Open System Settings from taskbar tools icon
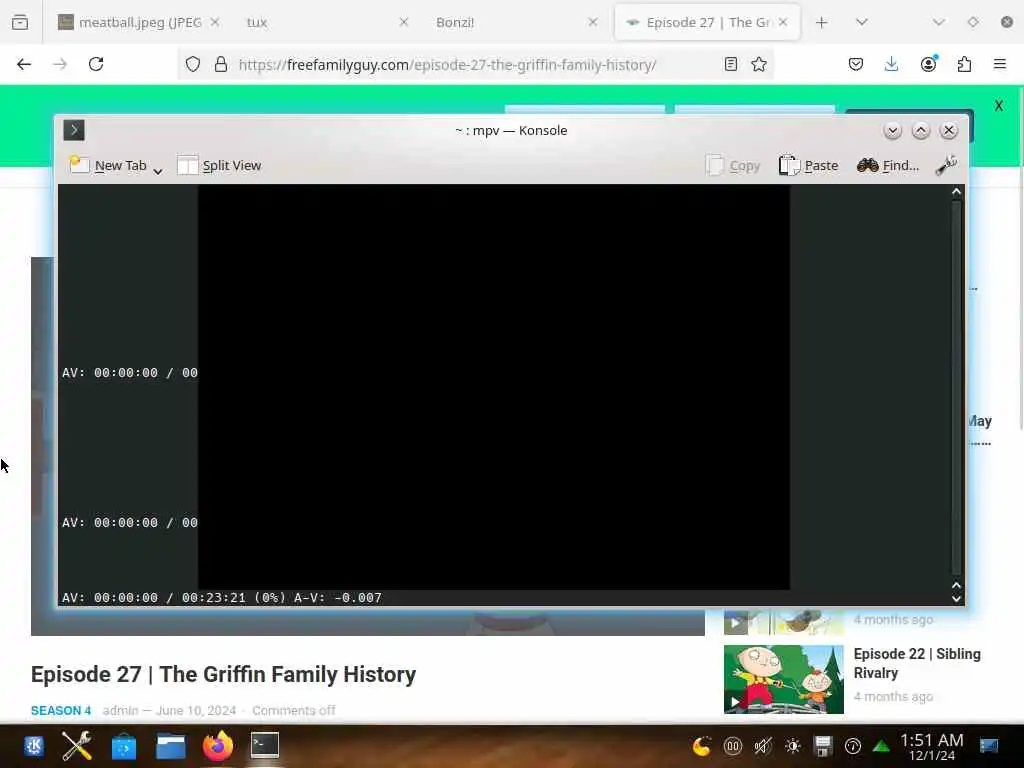This screenshot has height=768, width=1024. 77,745
